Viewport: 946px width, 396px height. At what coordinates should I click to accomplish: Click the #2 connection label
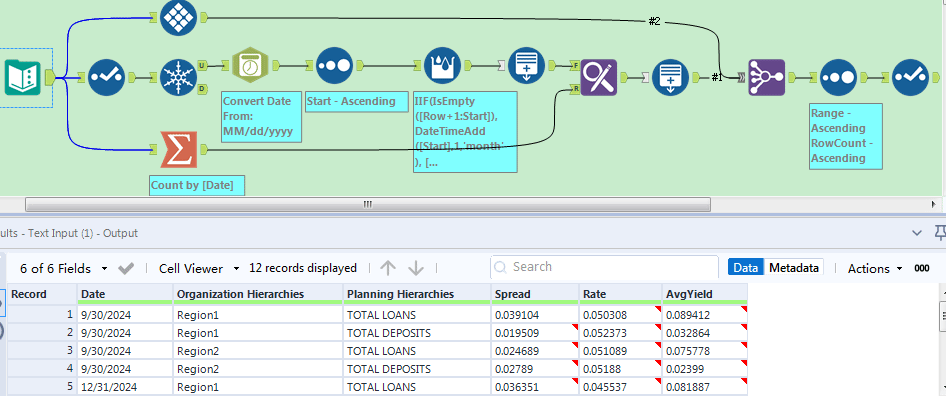pyautogui.click(x=654, y=22)
